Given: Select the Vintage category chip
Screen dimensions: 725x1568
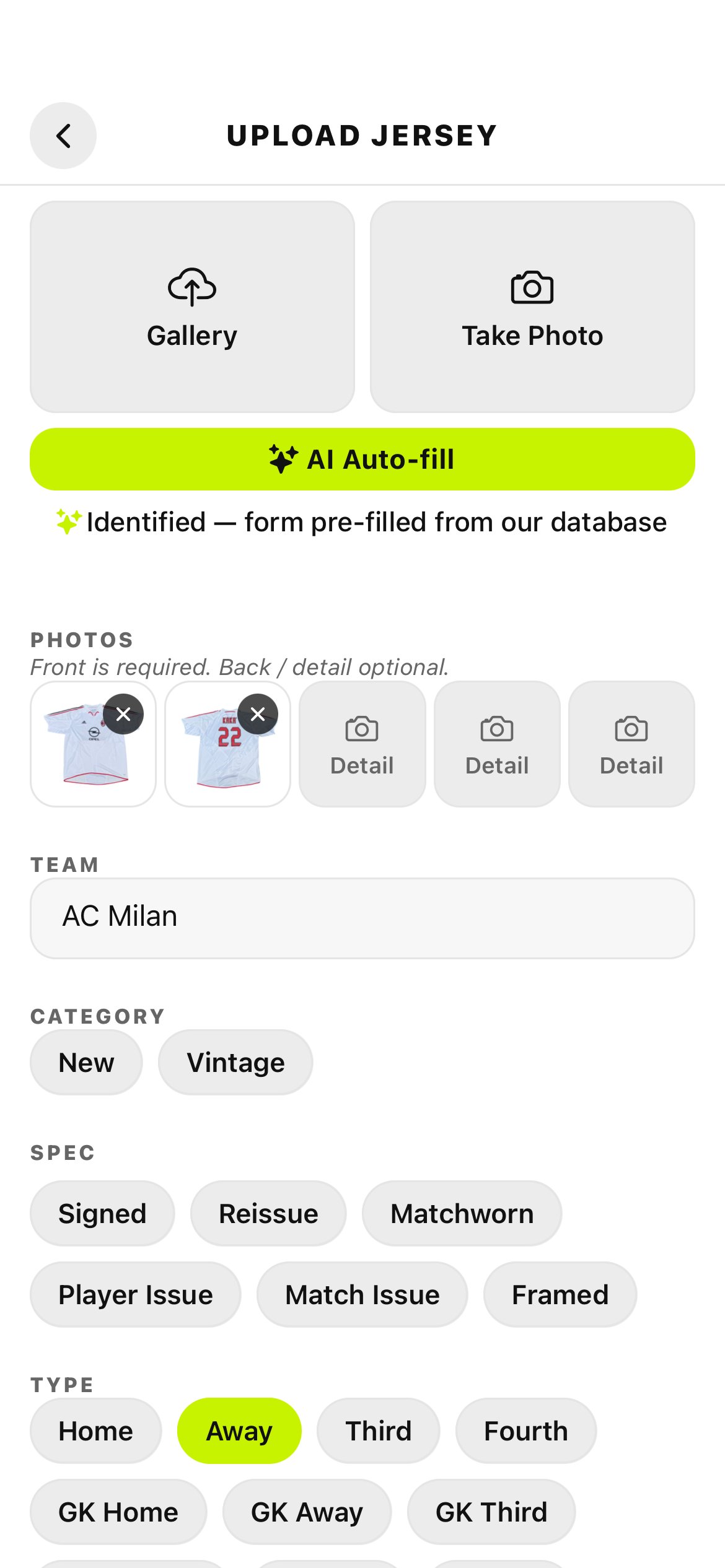Looking at the screenshot, I should pos(235,1063).
